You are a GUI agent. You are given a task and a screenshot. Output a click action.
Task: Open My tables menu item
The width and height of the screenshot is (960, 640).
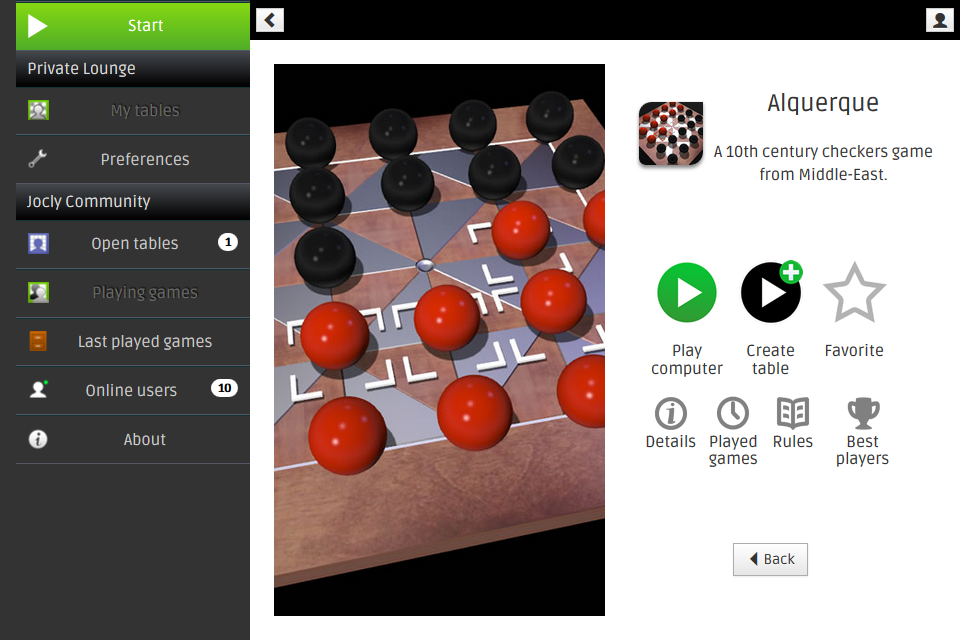pyautogui.click(x=133, y=111)
